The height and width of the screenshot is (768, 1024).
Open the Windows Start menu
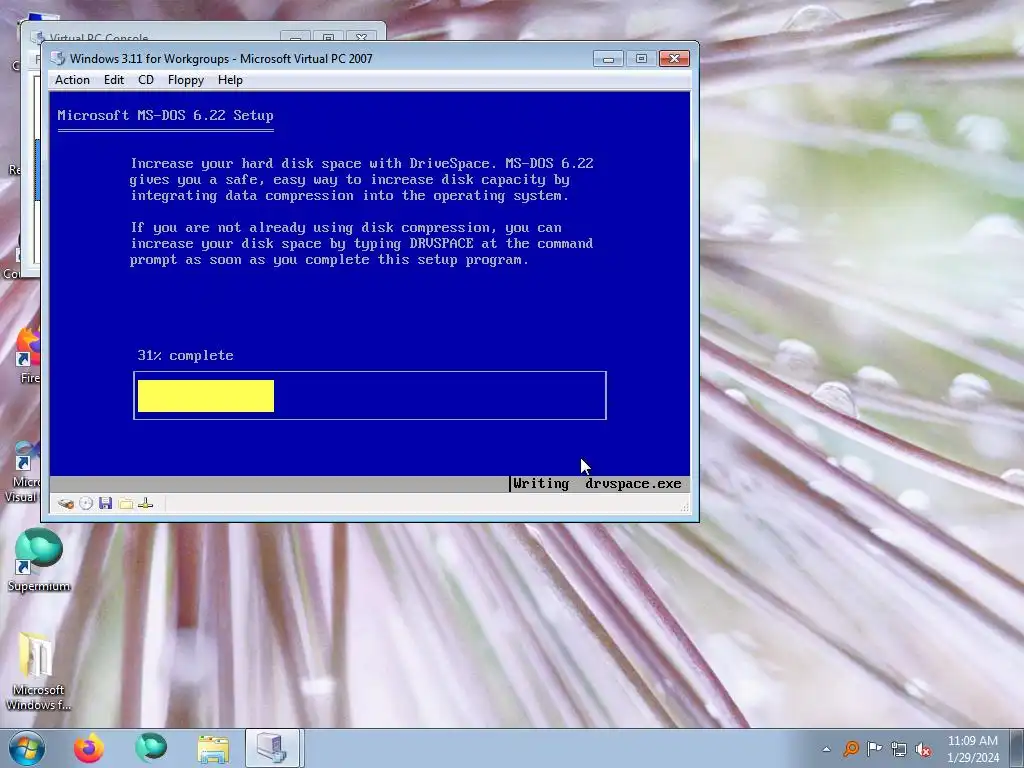pos(27,748)
